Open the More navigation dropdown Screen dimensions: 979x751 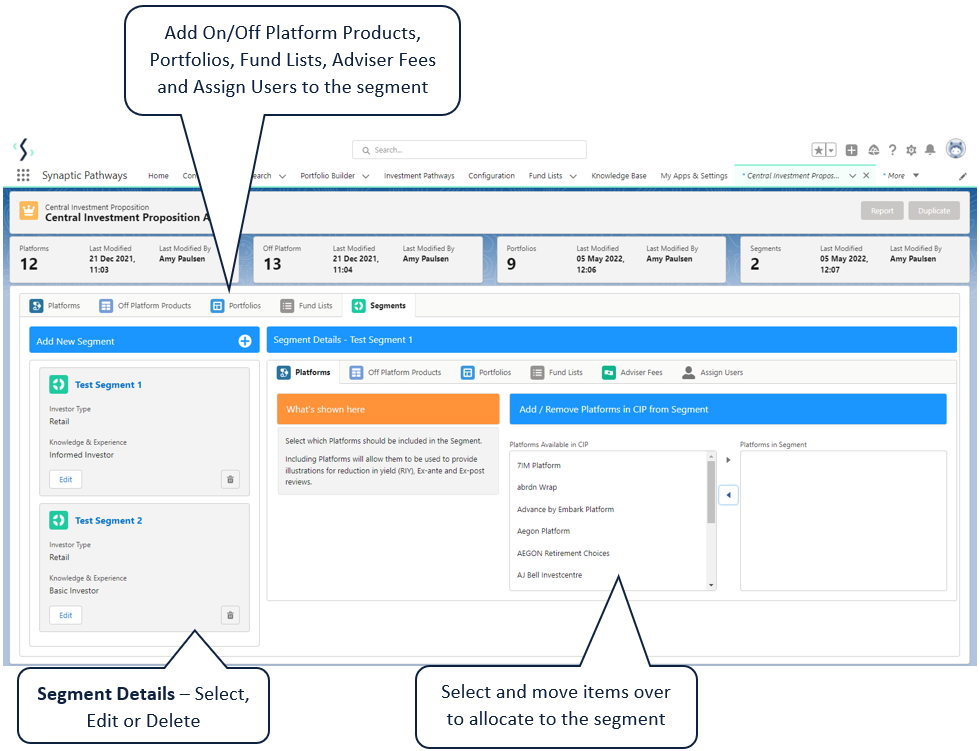coord(916,175)
